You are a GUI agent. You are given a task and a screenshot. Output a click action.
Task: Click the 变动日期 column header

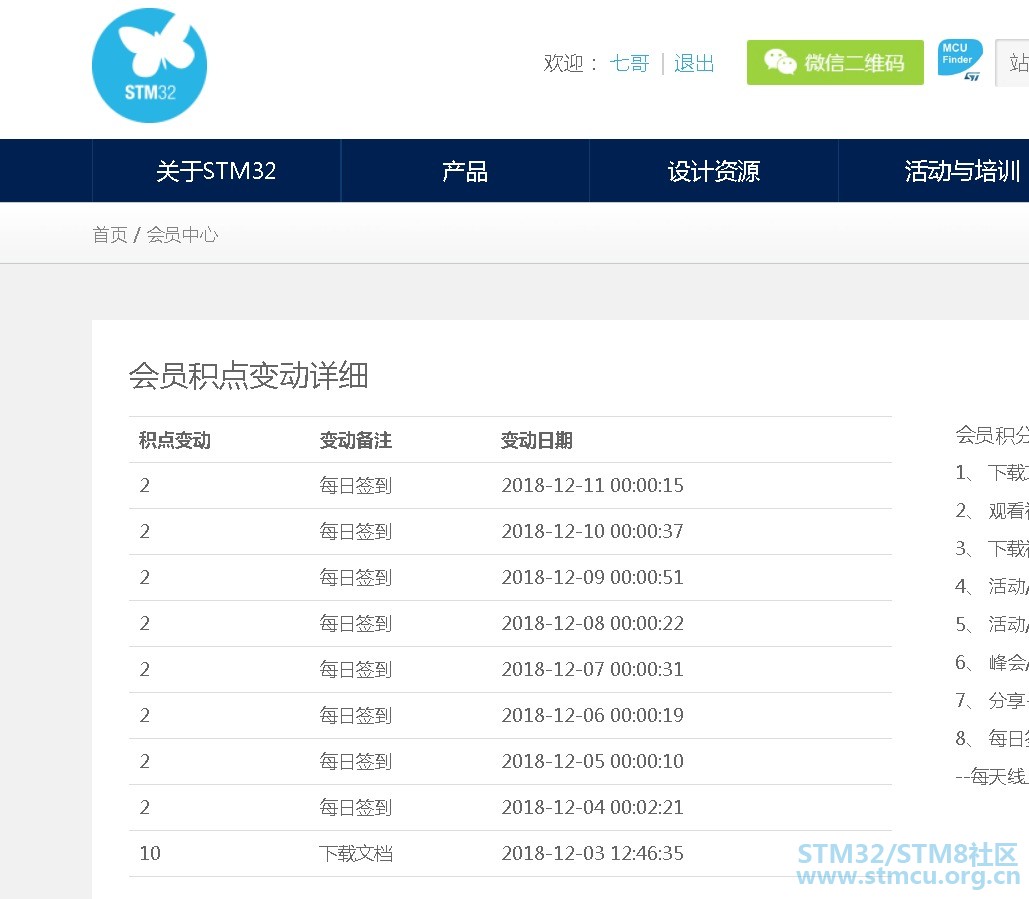537,440
